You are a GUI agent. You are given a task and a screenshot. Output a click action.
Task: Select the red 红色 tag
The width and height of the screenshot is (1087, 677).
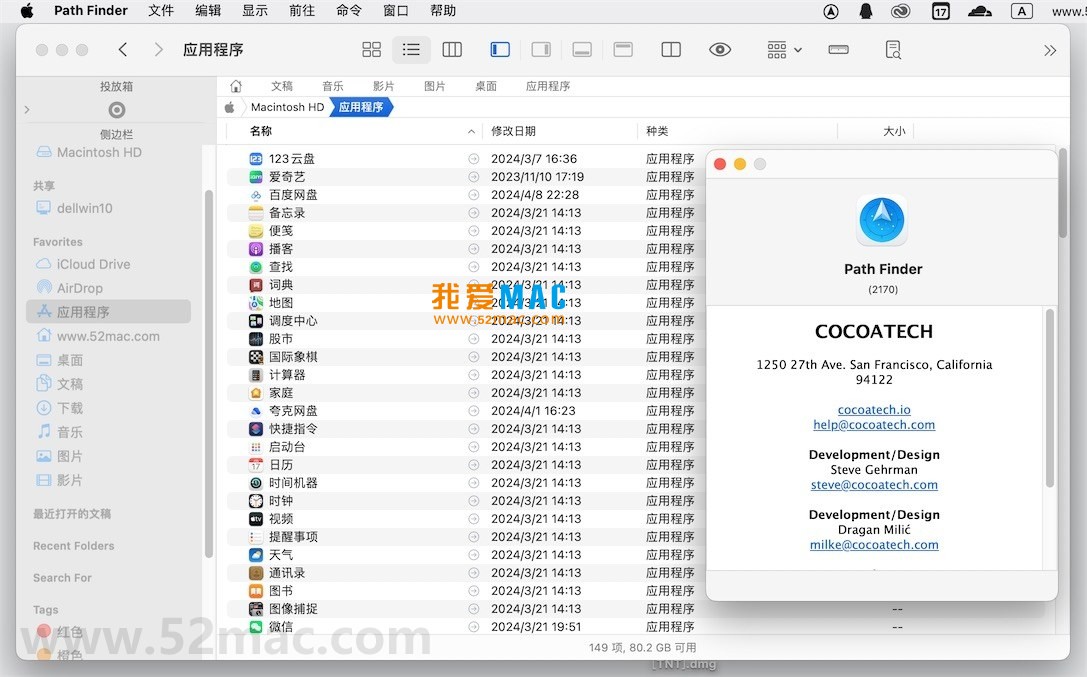click(62, 631)
